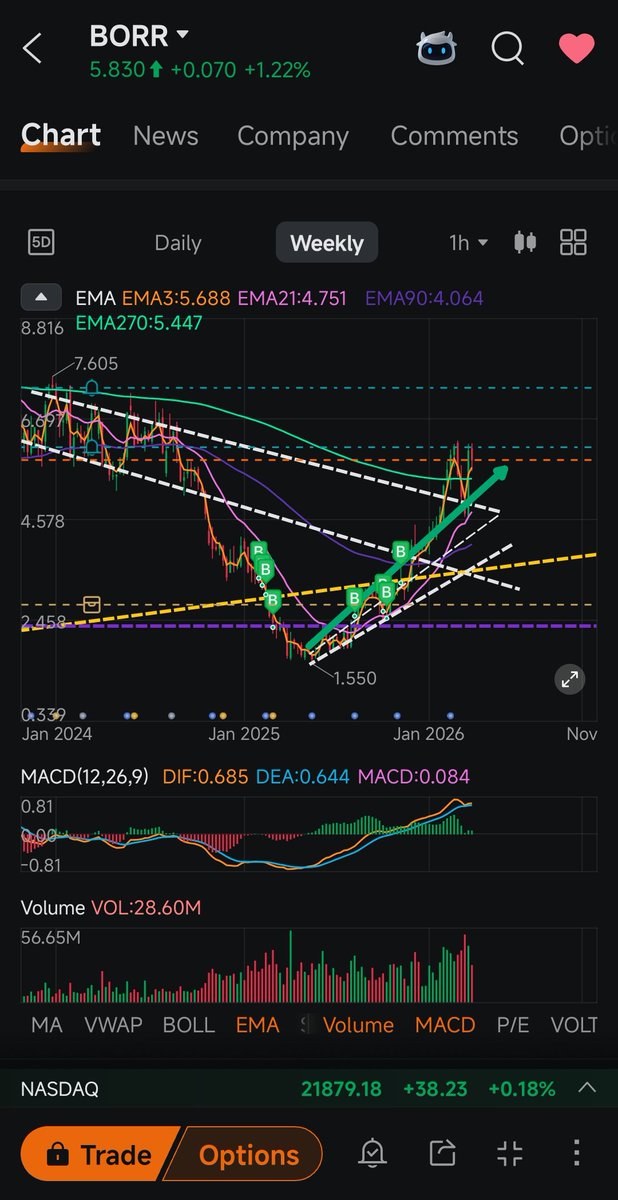Select the 5D timeframe icon
This screenshot has height=1200, width=618.
(x=41, y=242)
